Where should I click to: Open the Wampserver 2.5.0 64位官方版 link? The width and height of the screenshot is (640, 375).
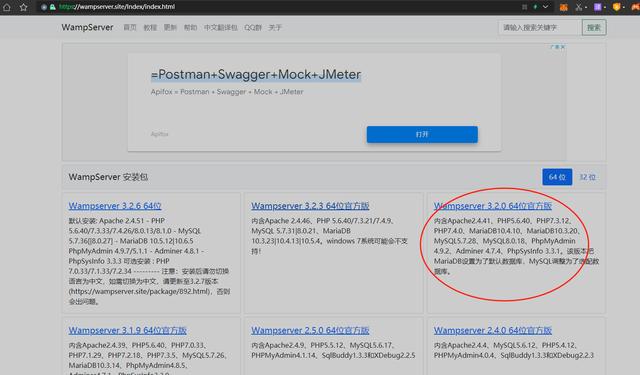click(x=310, y=331)
